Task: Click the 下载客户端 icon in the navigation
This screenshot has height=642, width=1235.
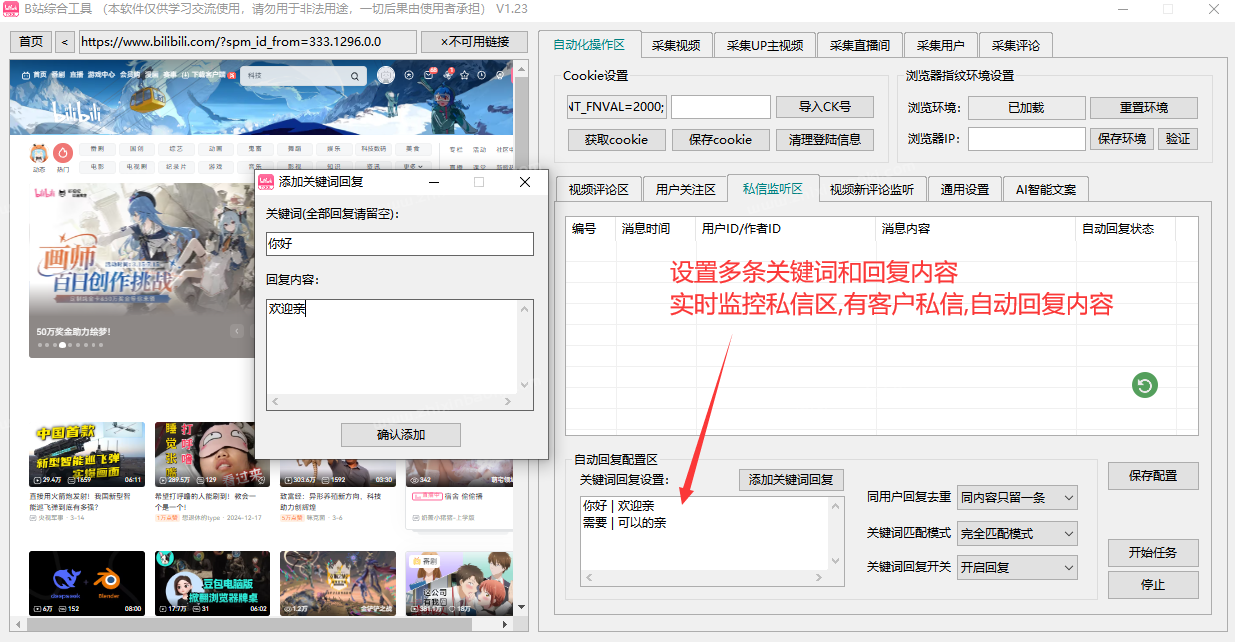Action: pos(184,75)
